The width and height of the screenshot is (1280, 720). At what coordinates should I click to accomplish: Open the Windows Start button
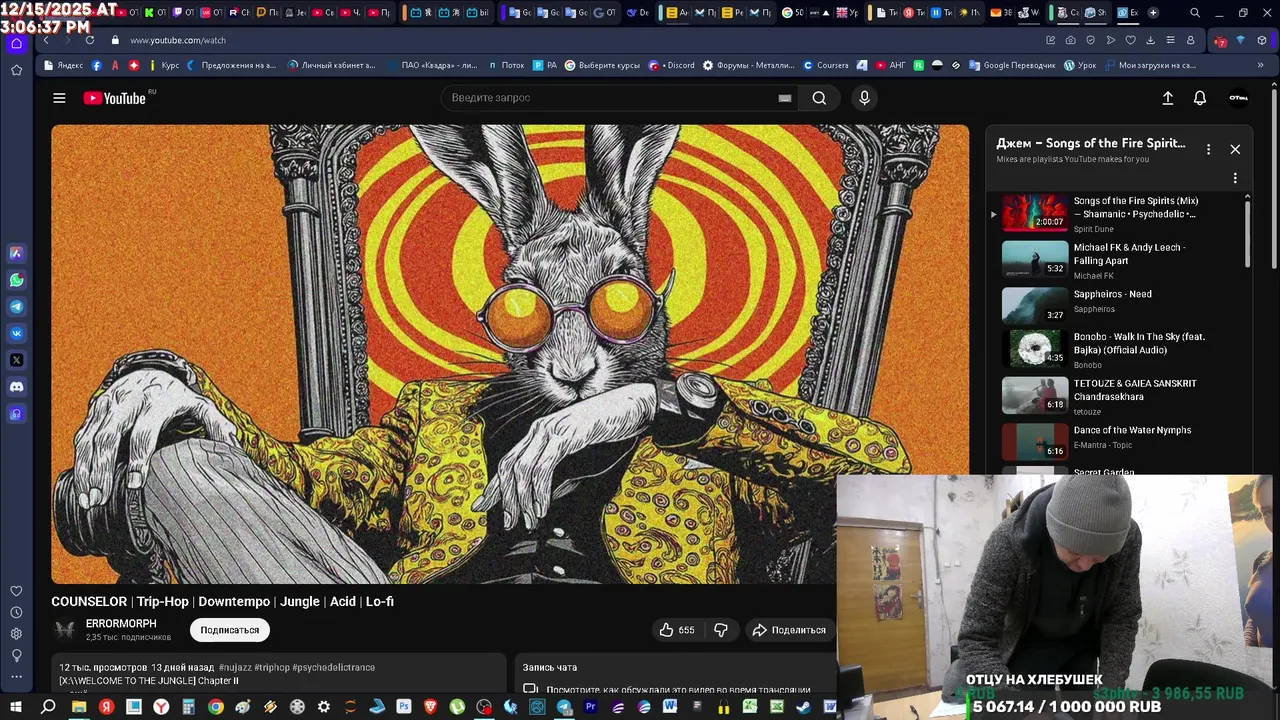click(x=16, y=707)
